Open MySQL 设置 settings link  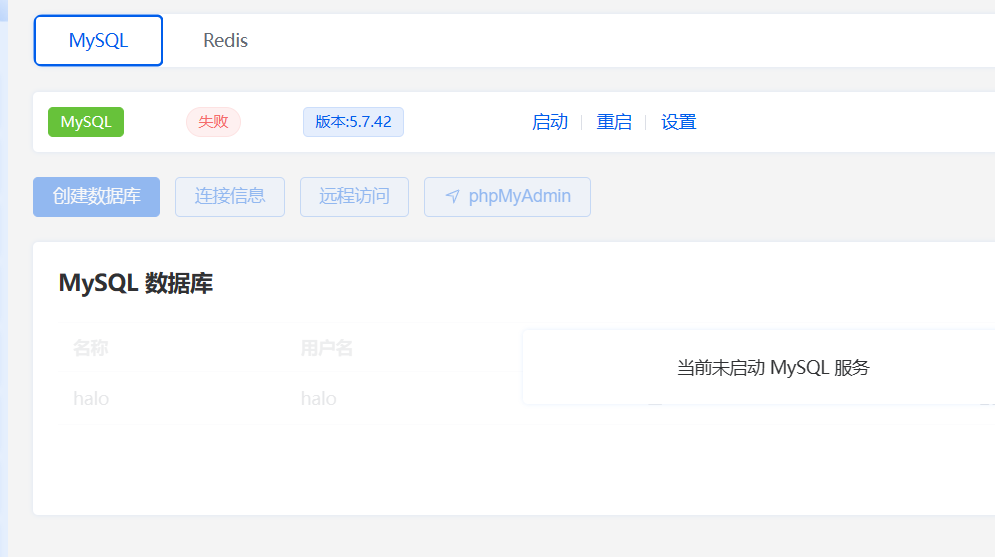click(678, 122)
